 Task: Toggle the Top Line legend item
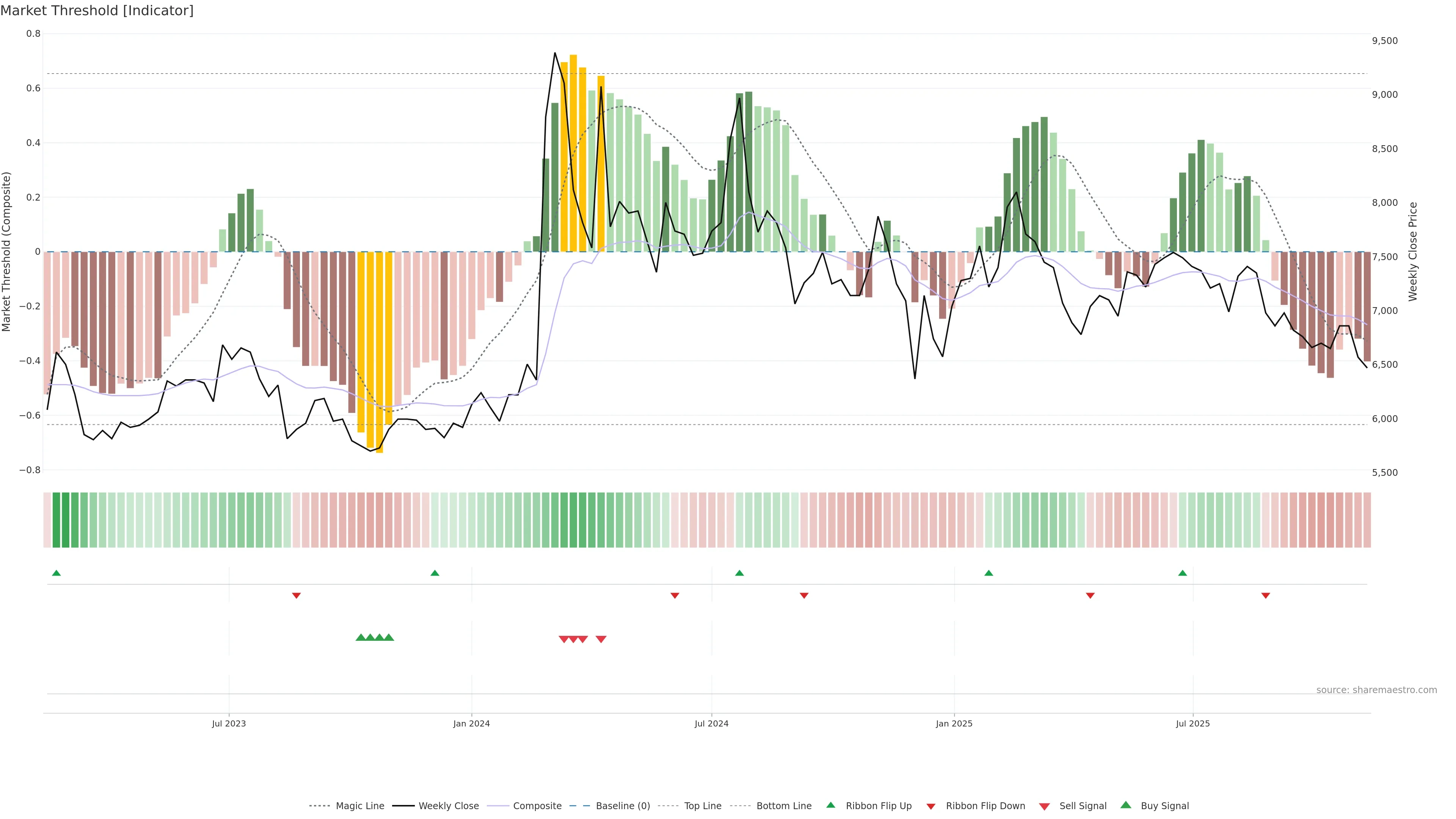(703, 806)
